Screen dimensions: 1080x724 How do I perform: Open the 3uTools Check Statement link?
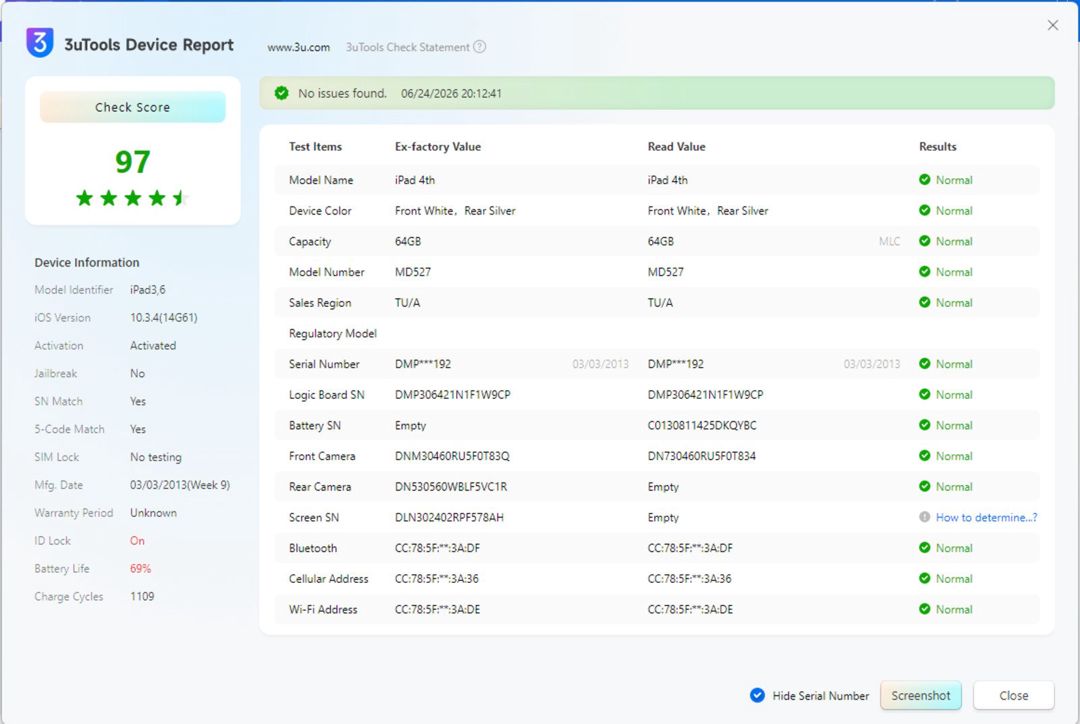click(x=408, y=48)
